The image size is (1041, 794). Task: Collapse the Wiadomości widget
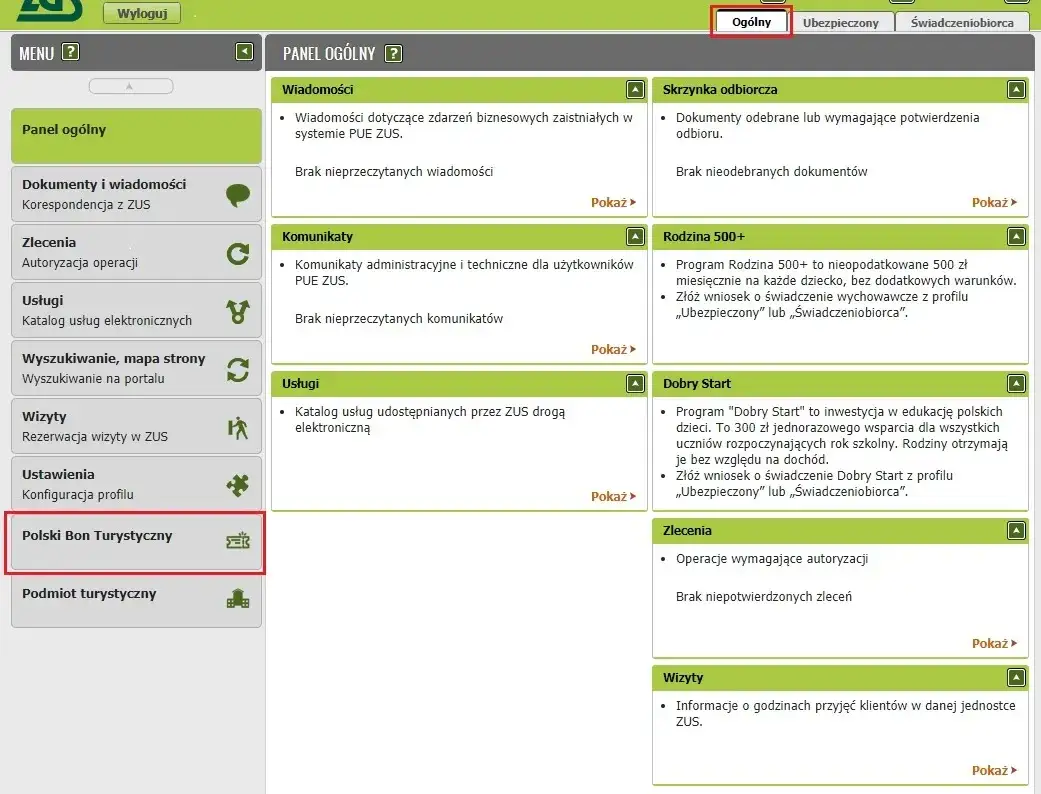tap(635, 90)
